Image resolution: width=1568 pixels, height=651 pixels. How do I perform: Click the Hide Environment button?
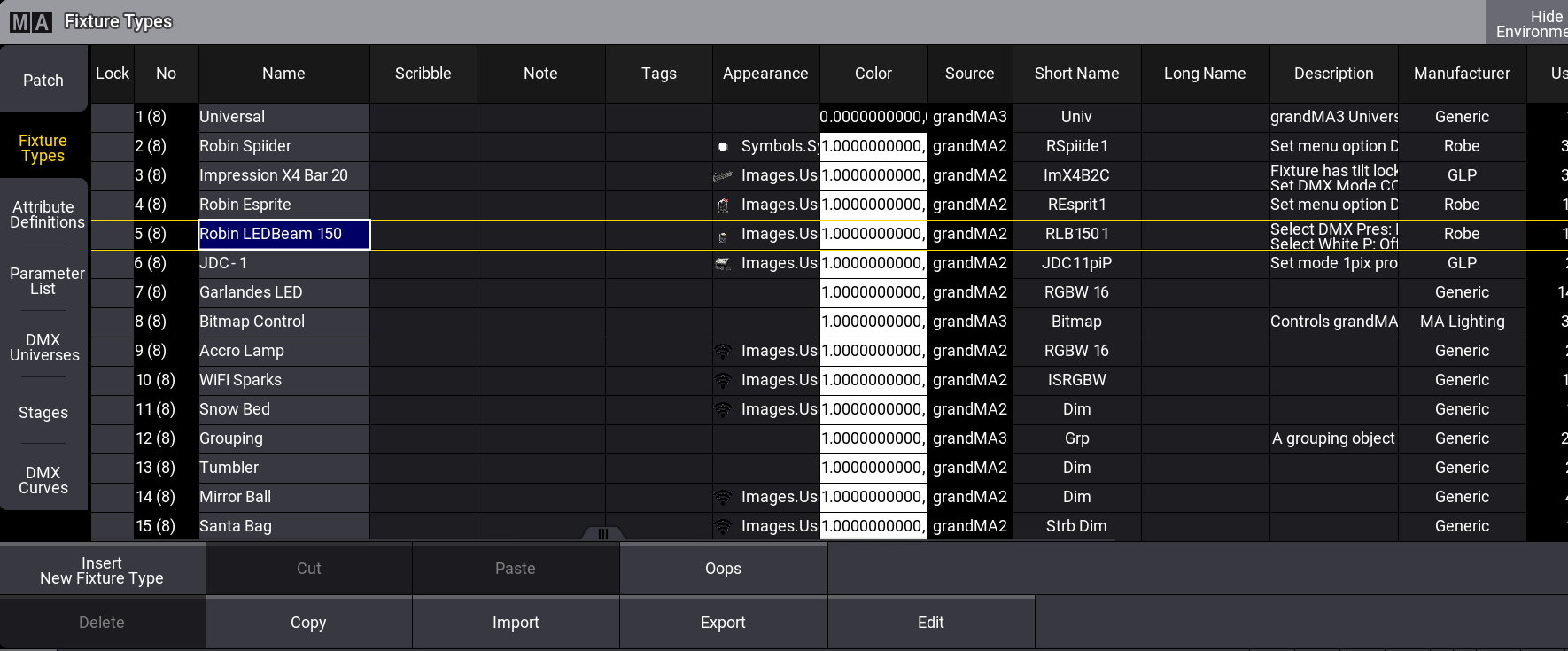click(x=1527, y=23)
